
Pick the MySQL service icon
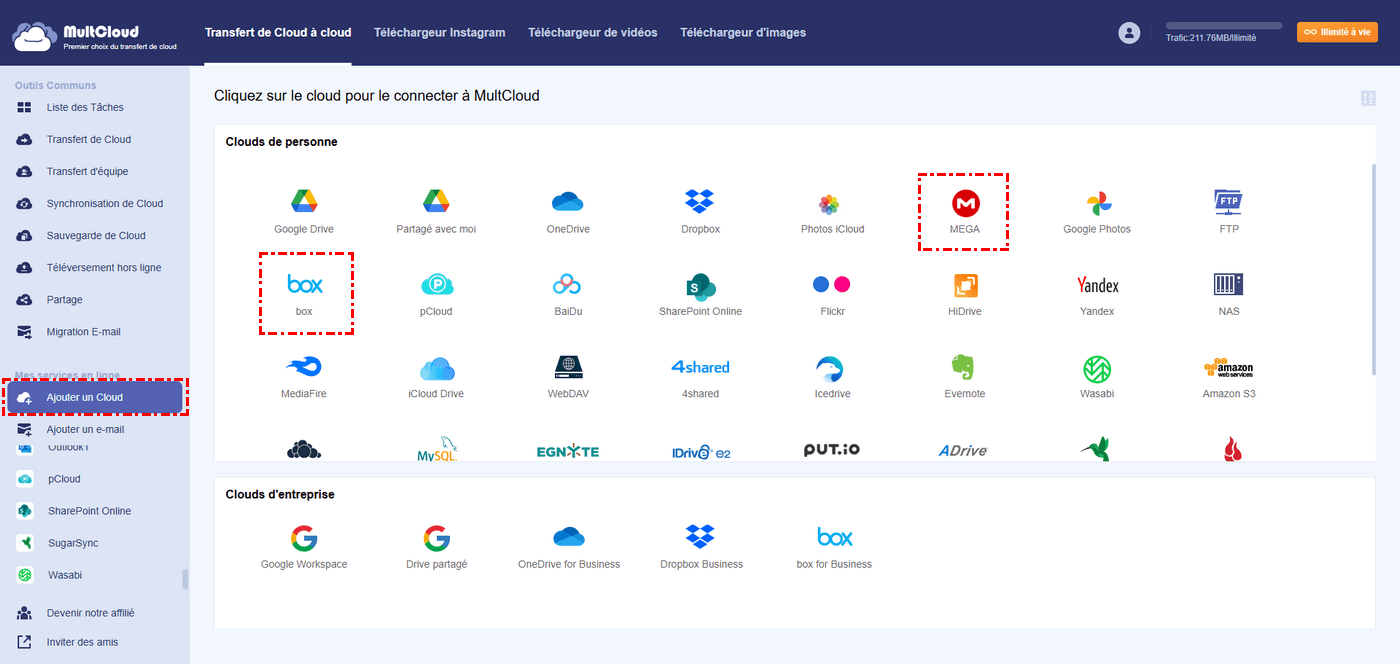coord(436,451)
